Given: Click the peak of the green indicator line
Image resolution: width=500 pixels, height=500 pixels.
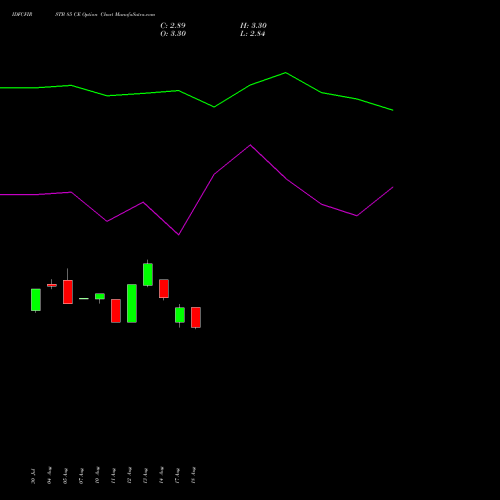Looking at the screenshot, I should (x=286, y=73).
